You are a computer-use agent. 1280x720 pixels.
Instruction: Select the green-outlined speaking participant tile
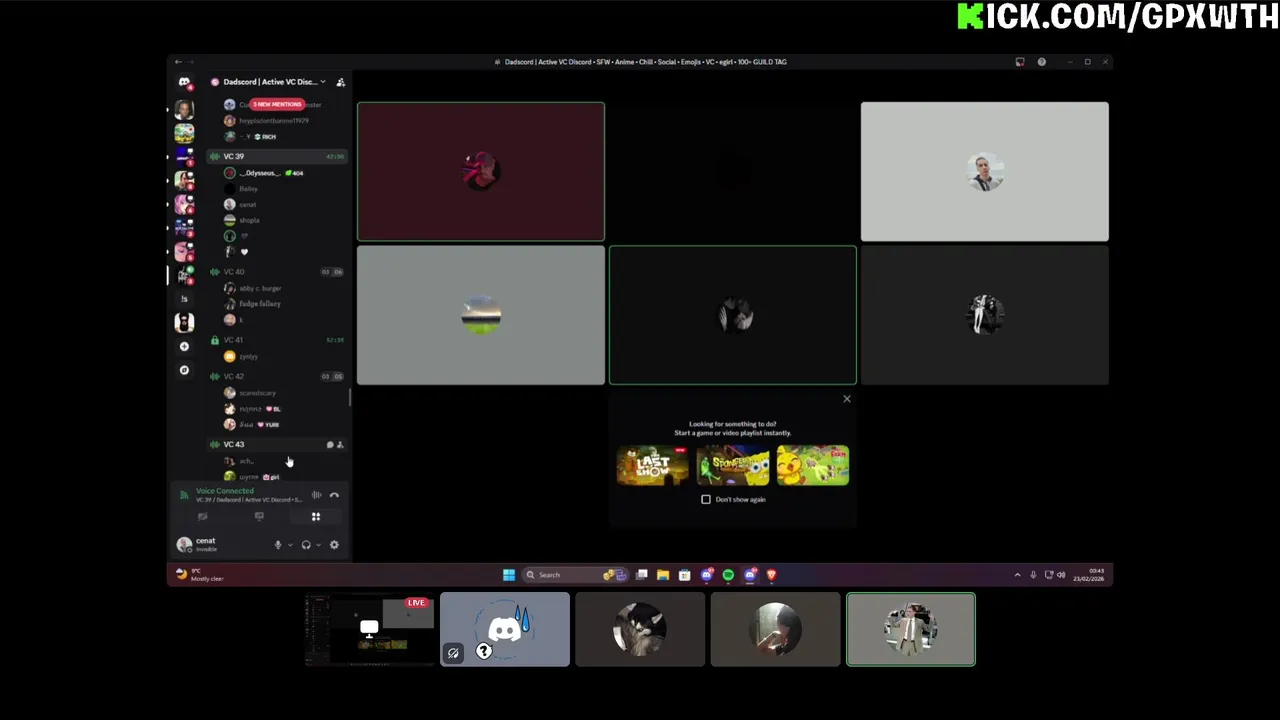click(733, 315)
